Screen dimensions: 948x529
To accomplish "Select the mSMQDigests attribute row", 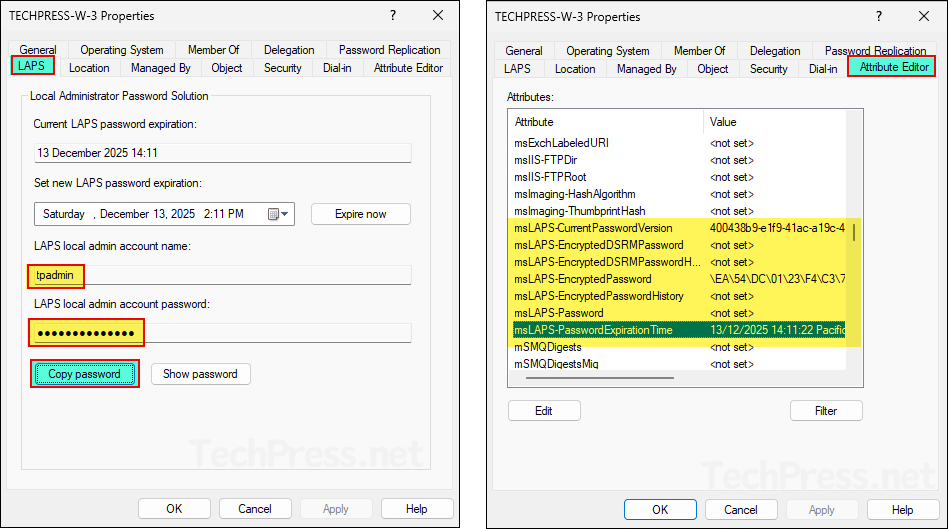I will (x=679, y=347).
